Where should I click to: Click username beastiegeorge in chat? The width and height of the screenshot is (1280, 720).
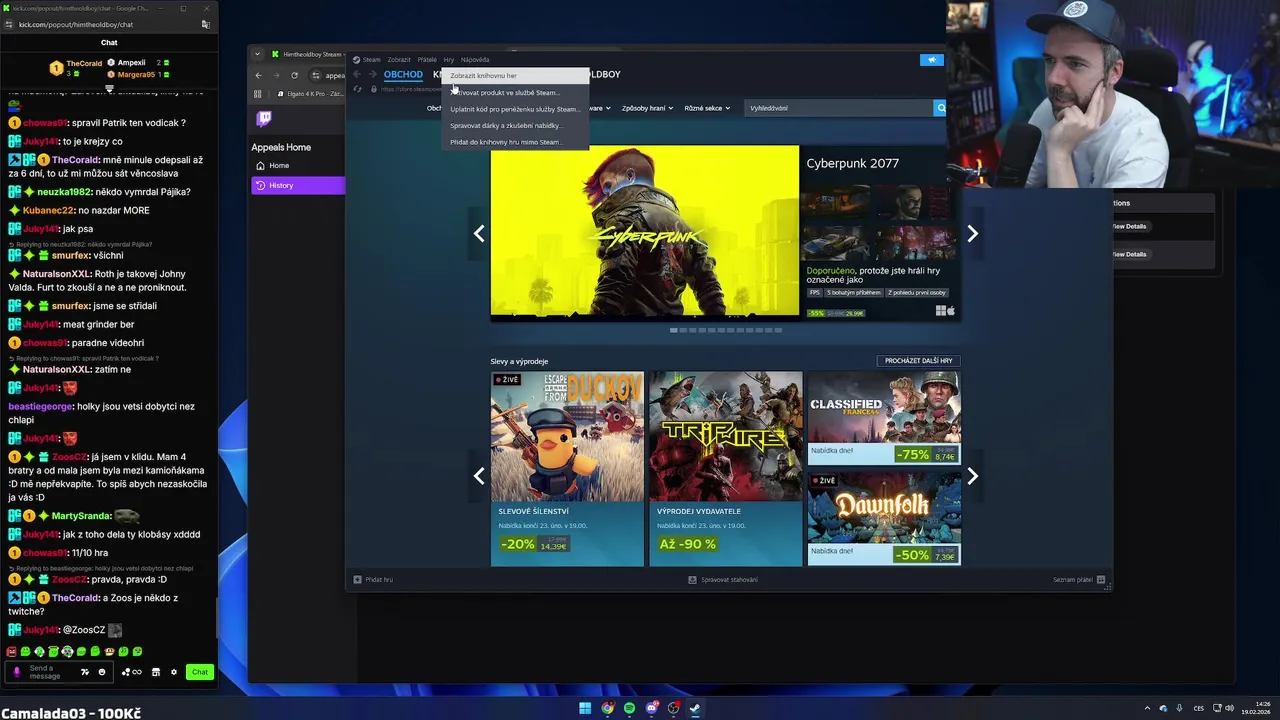tap(40, 407)
